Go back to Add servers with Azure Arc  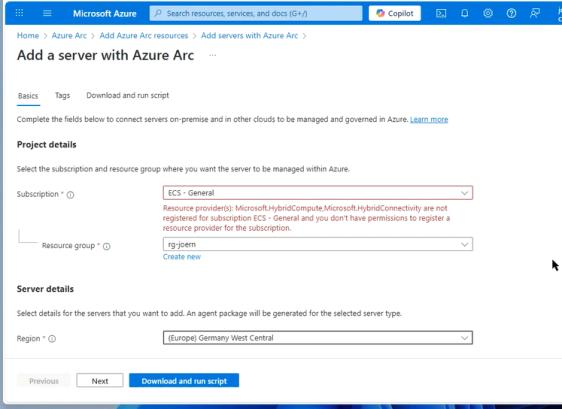tap(249, 35)
